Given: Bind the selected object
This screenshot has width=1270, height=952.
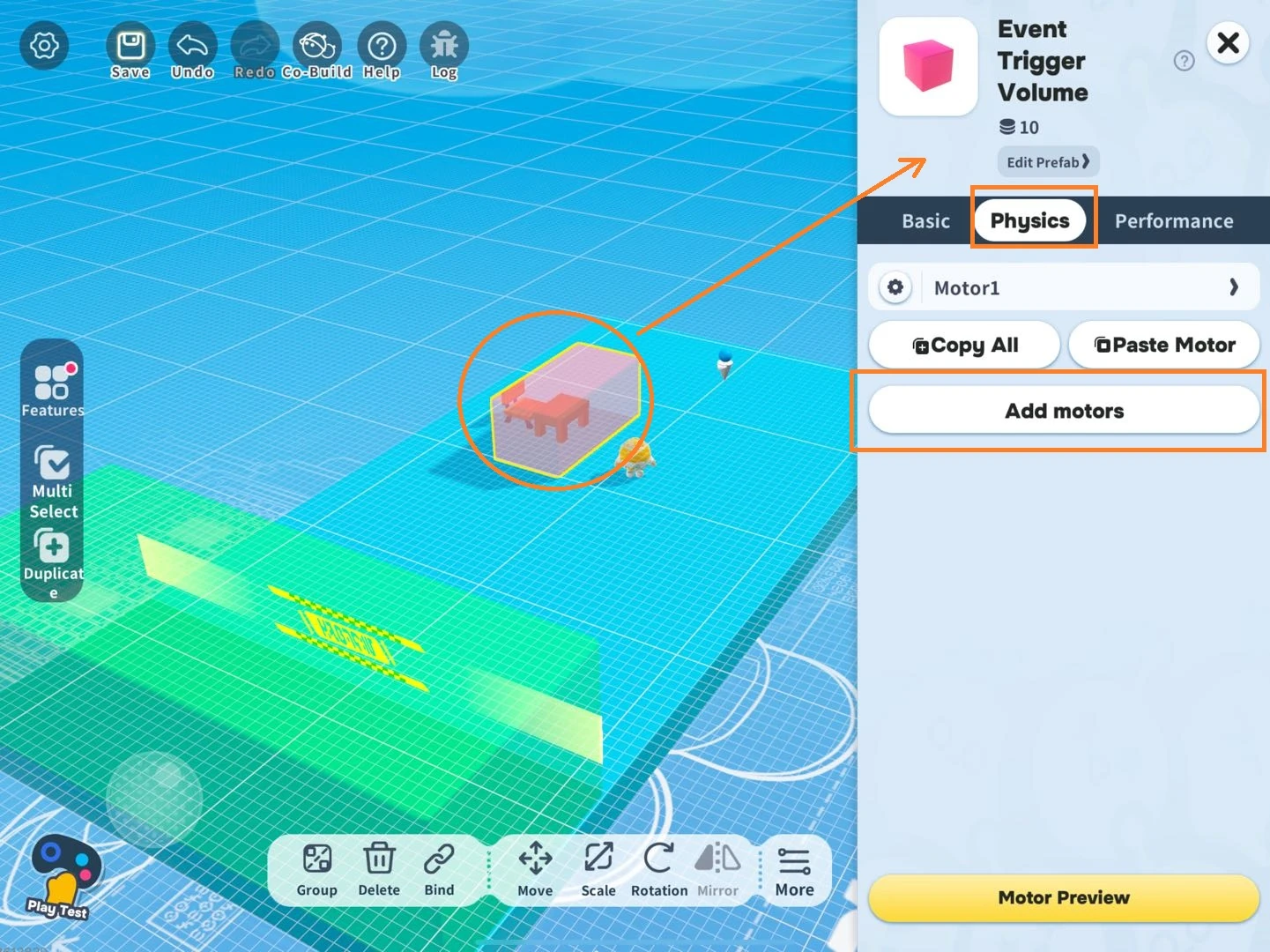Looking at the screenshot, I should [x=439, y=870].
